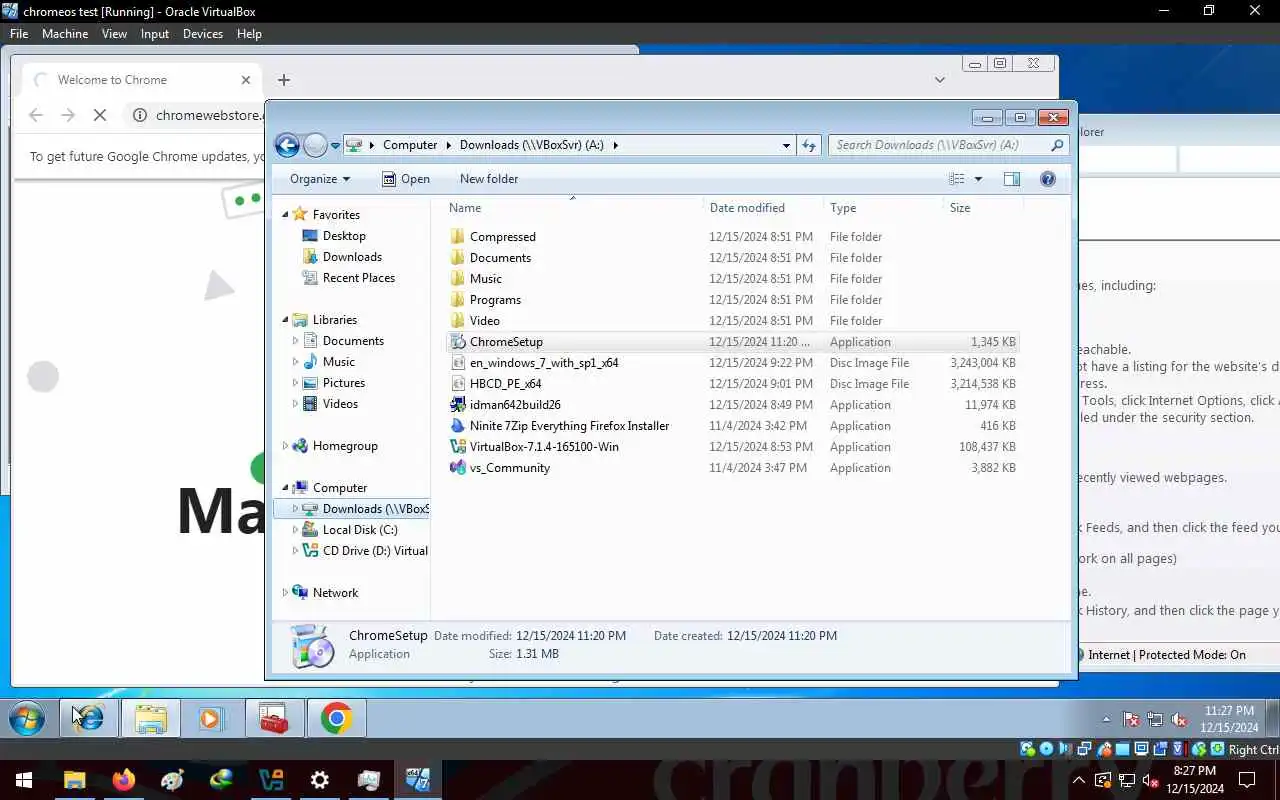The image size is (1280, 800).
Task: Open the Devices menu in VirtualBox
Action: 203,33
